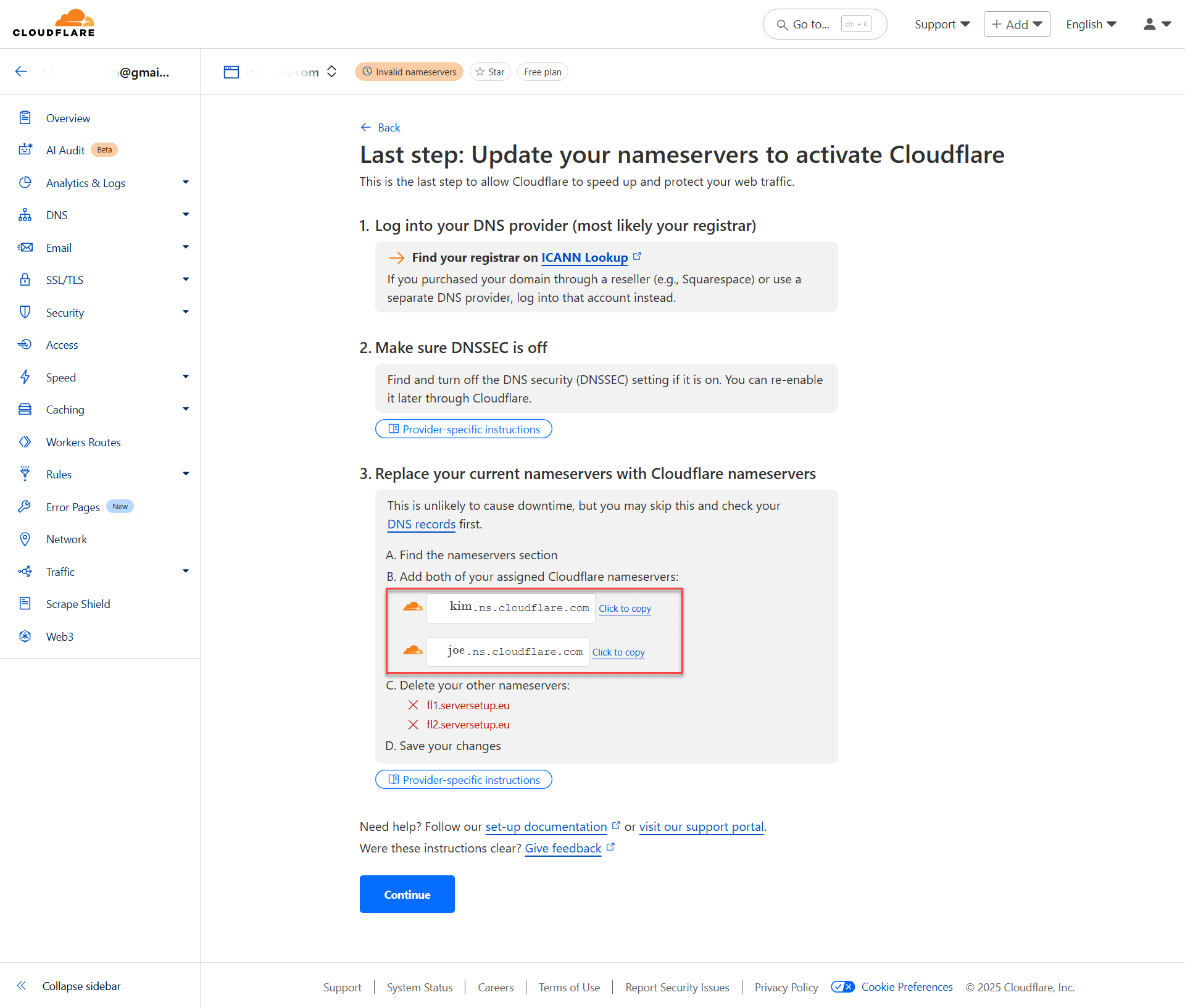Screen dimensions: 1185x1008
Task: Open the Overview sidebar item
Action: (x=68, y=118)
